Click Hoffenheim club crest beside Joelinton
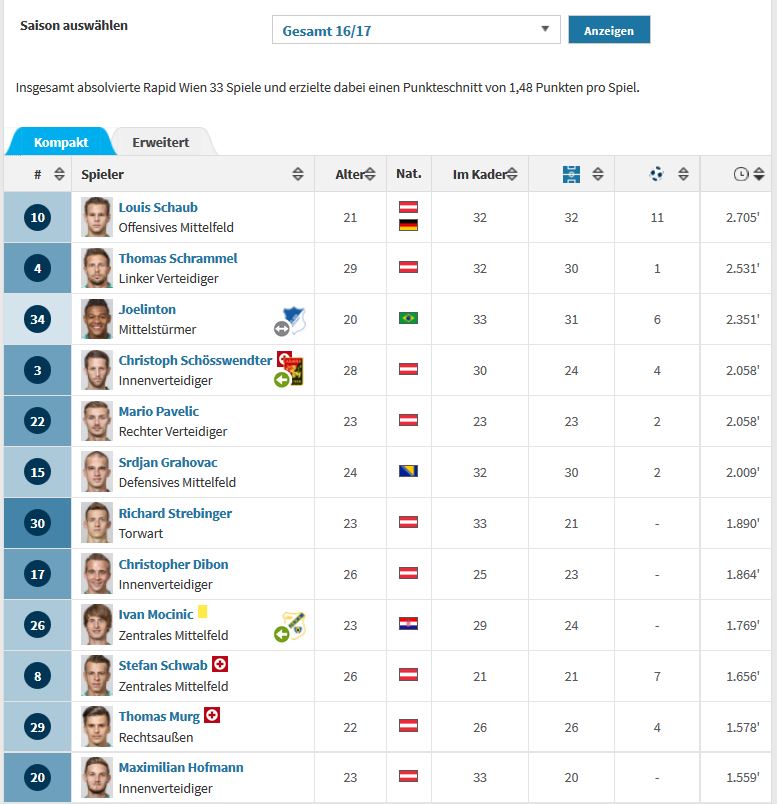 [x=295, y=319]
